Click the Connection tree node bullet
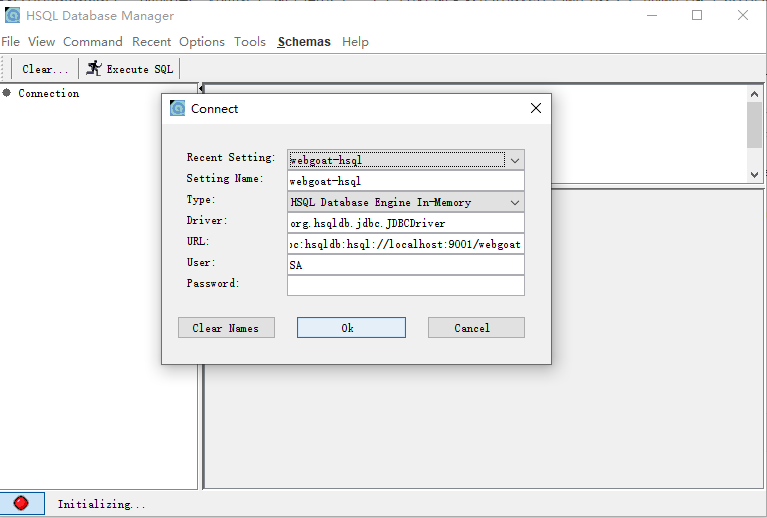Viewport: 767px width, 518px height. (6, 92)
